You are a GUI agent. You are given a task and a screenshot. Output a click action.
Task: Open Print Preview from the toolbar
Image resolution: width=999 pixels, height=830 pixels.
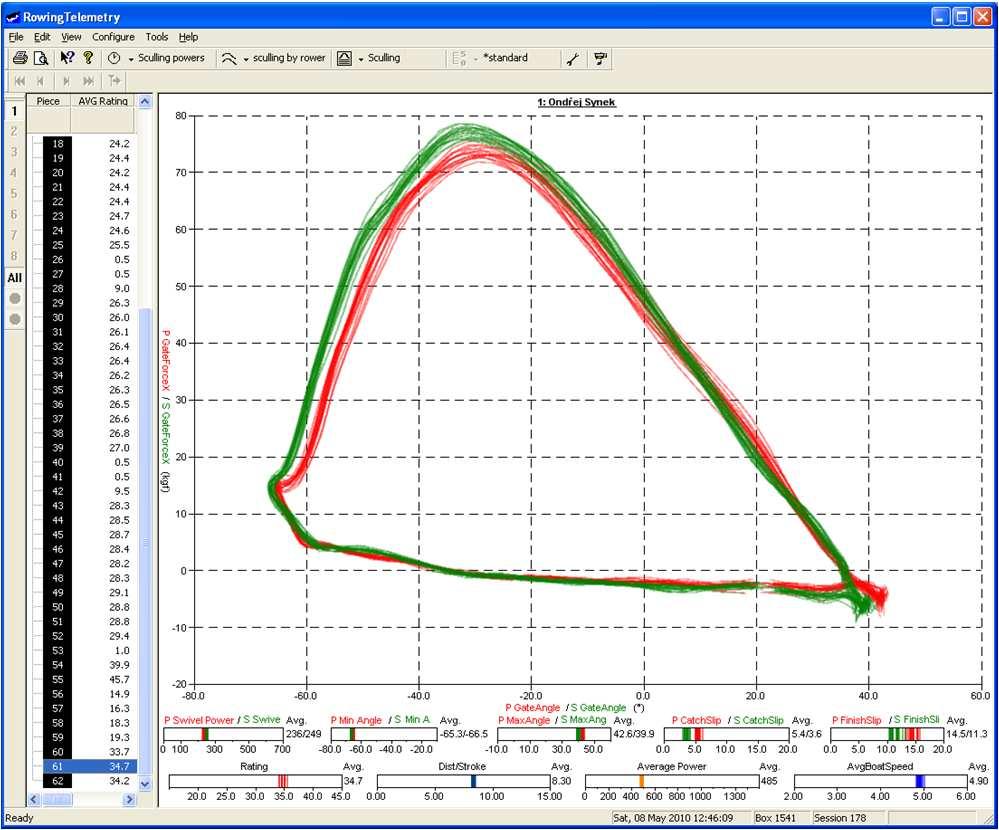point(41,58)
